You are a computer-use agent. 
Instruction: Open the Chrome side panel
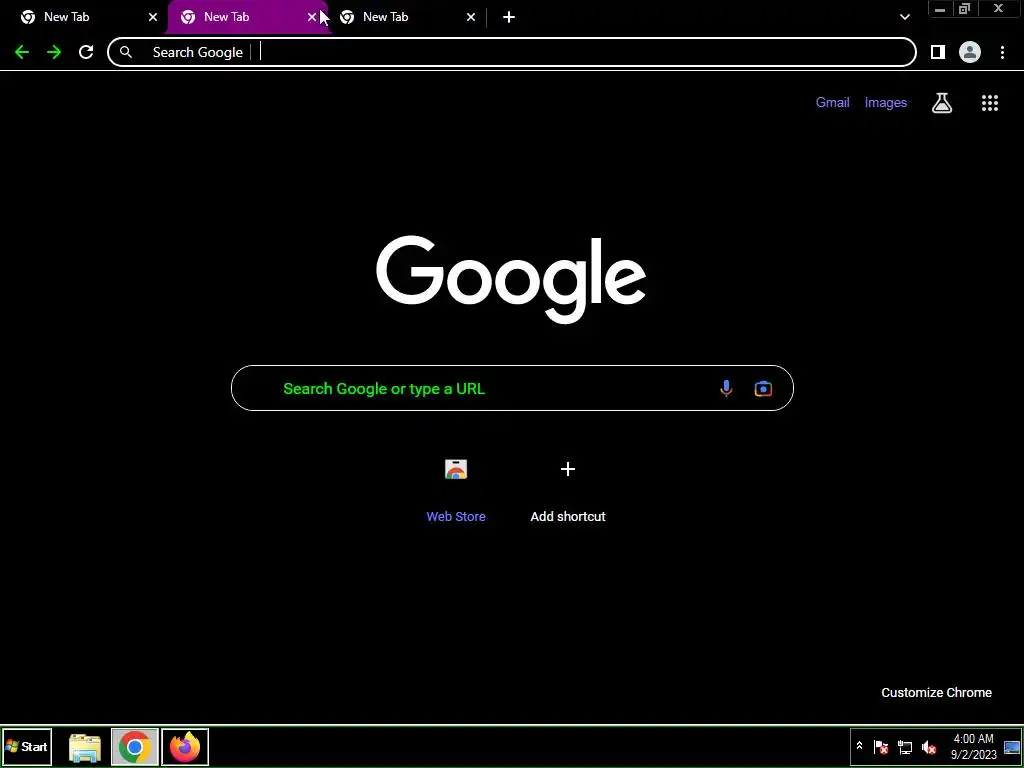click(x=938, y=52)
